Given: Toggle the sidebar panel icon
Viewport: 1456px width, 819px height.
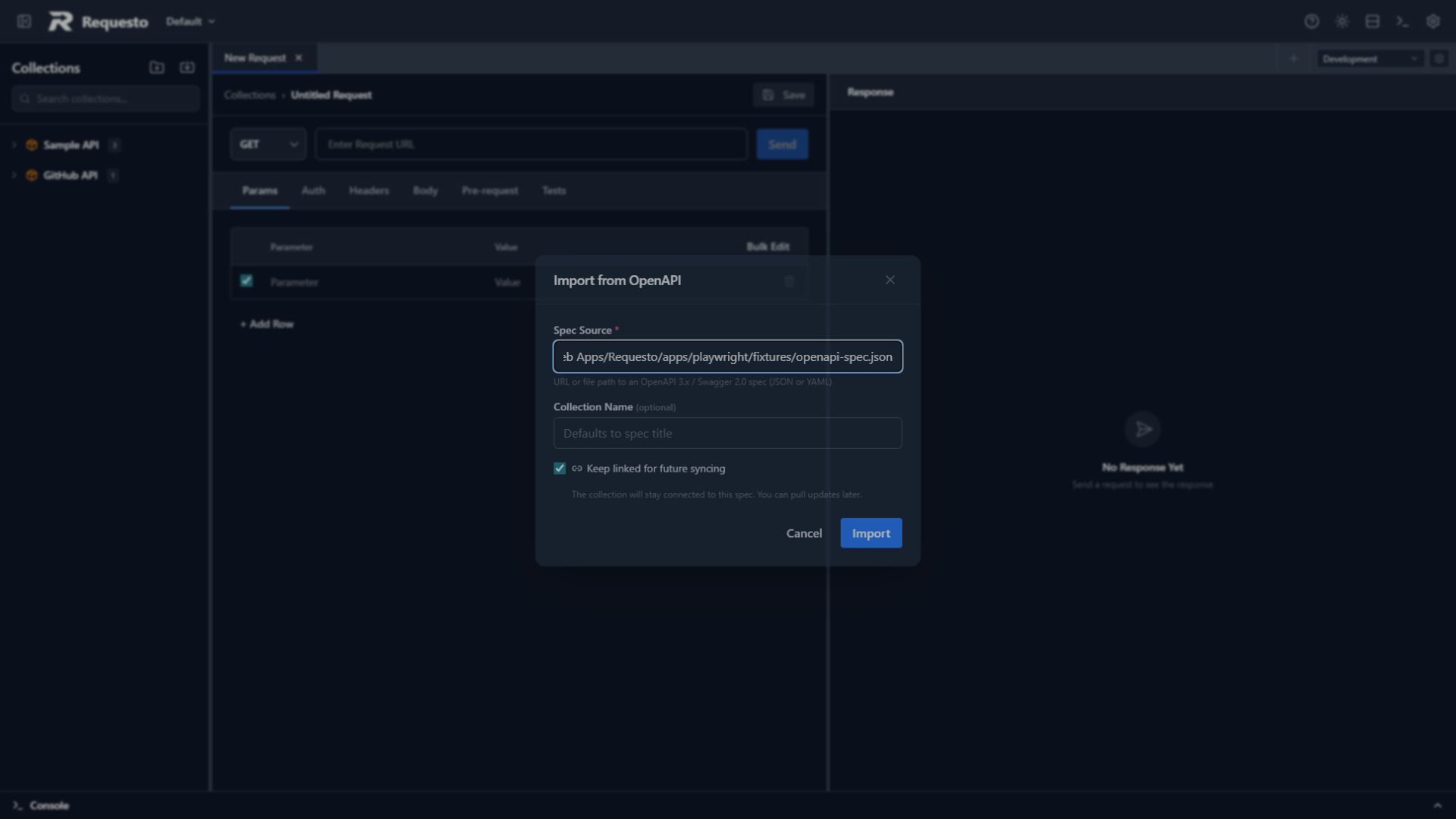Looking at the screenshot, I should (x=24, y=21).
